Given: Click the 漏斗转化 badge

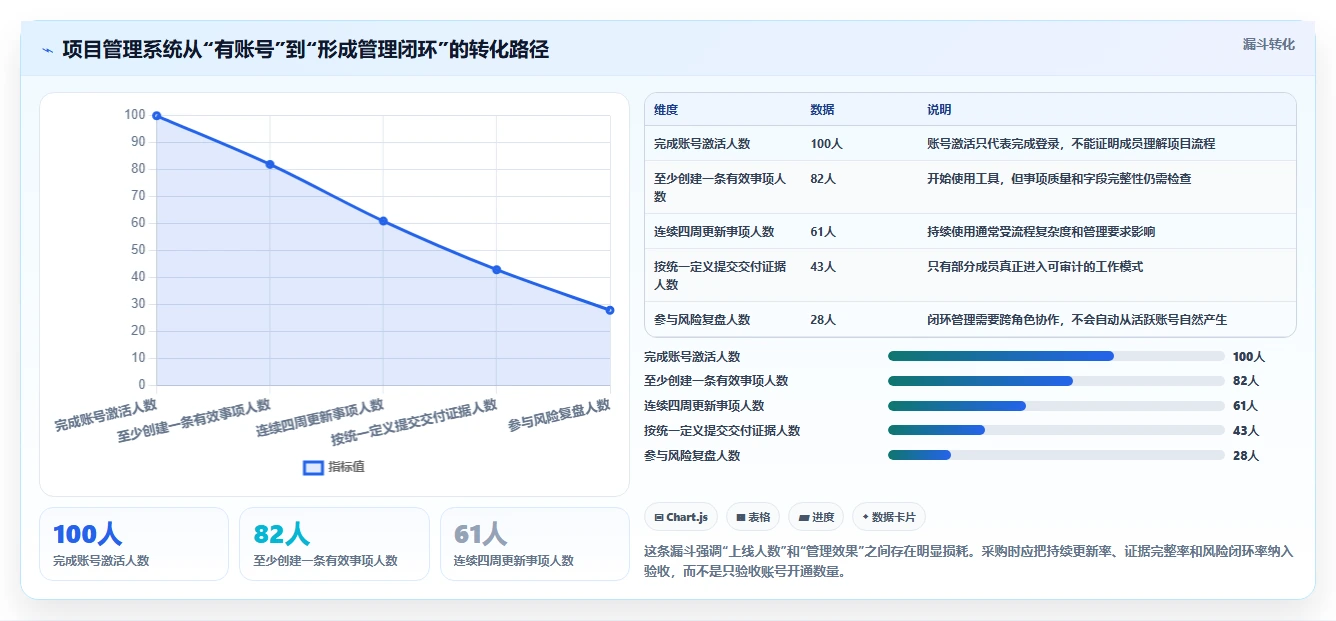Looking at the screenshot, I should (x=1268, y=45).
